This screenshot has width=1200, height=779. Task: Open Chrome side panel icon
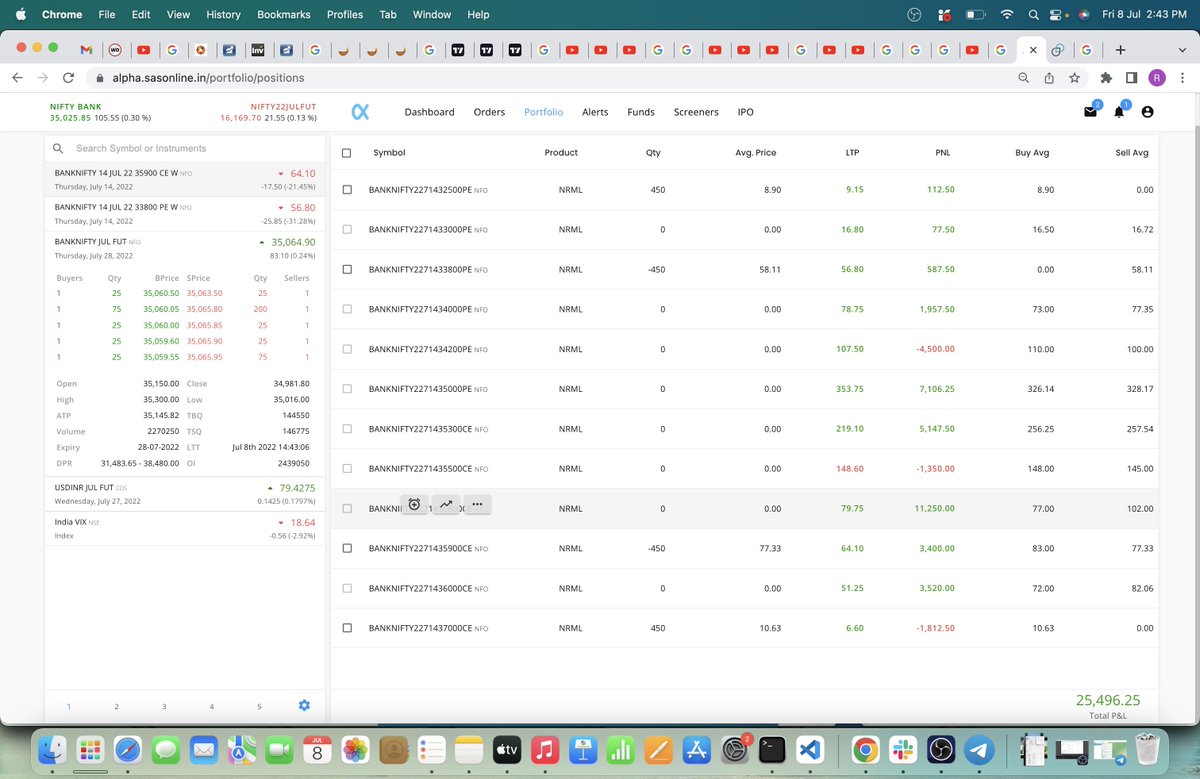click(1131, 77)
